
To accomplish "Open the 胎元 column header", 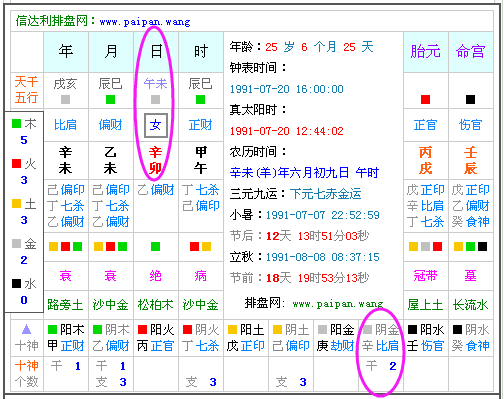I will [426, 52].
